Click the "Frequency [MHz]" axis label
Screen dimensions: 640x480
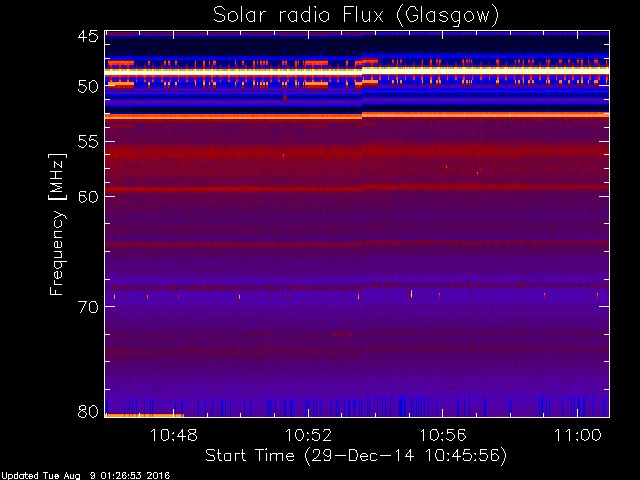(57, 224)
